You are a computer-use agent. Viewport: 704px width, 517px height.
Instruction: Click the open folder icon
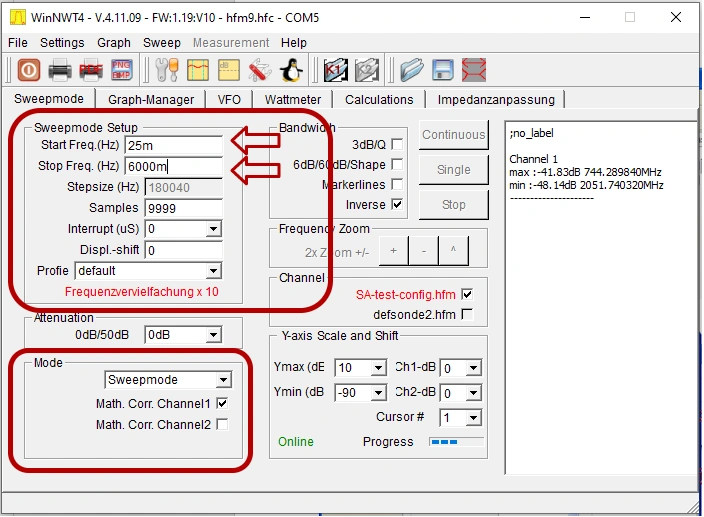click(412, 70)
